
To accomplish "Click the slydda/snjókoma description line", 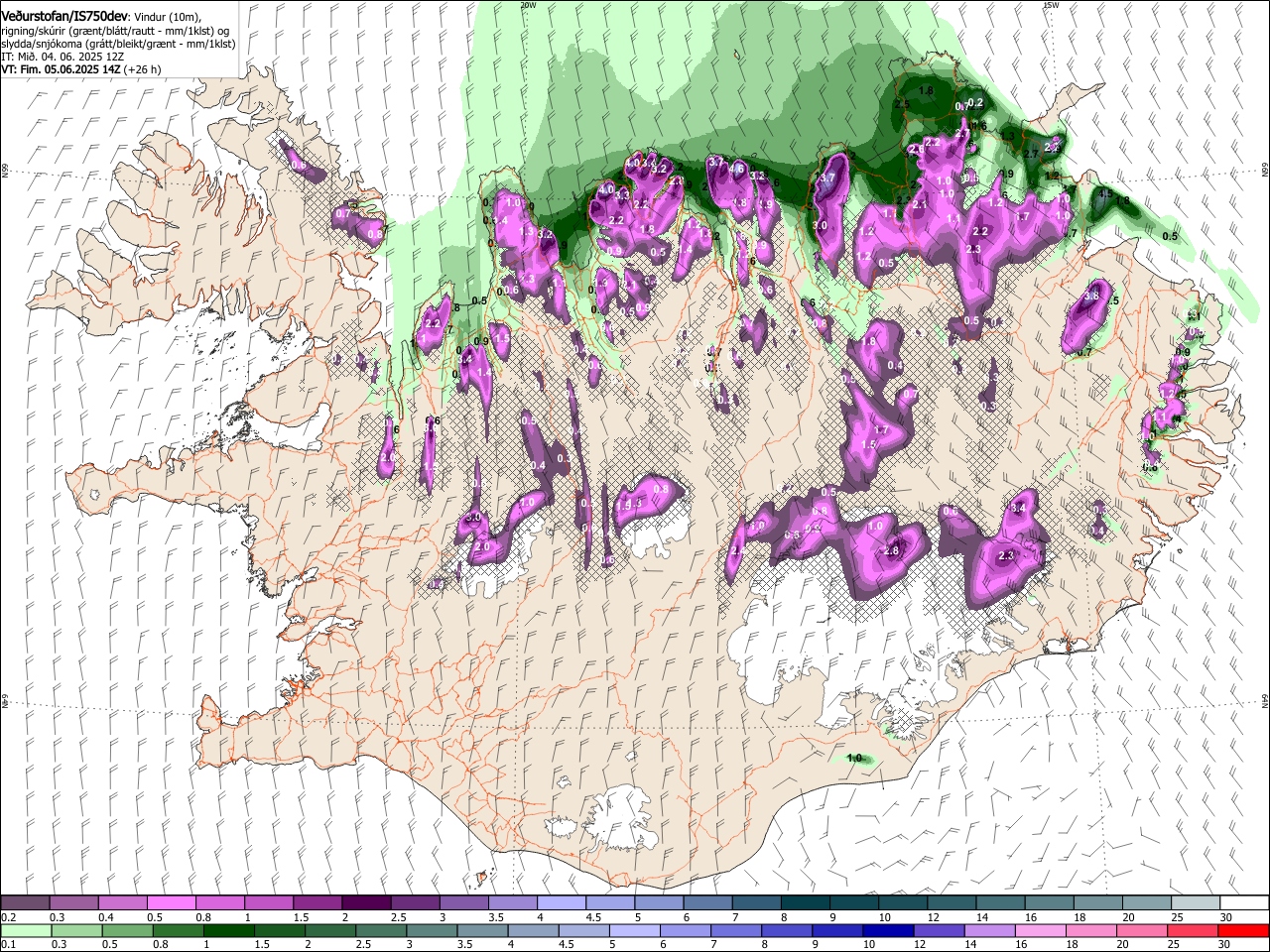I will pyautogui.click(x=118, y=44).
